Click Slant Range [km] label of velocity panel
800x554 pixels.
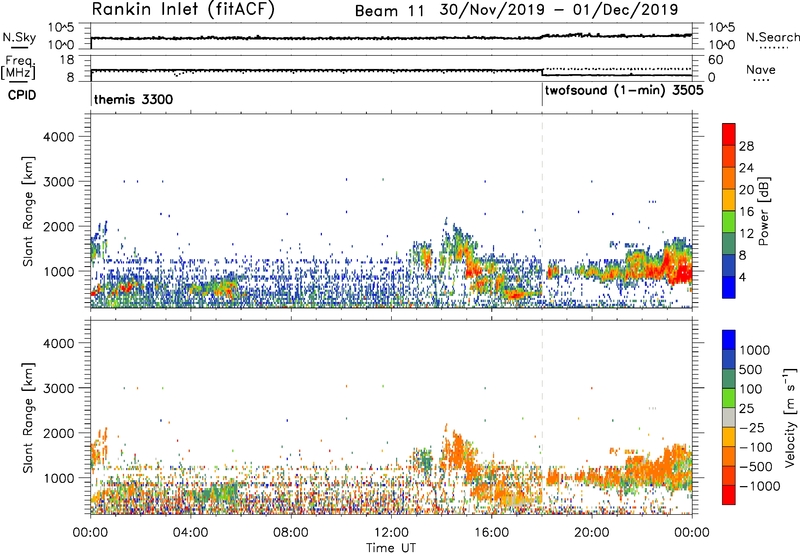pos(28,418)
